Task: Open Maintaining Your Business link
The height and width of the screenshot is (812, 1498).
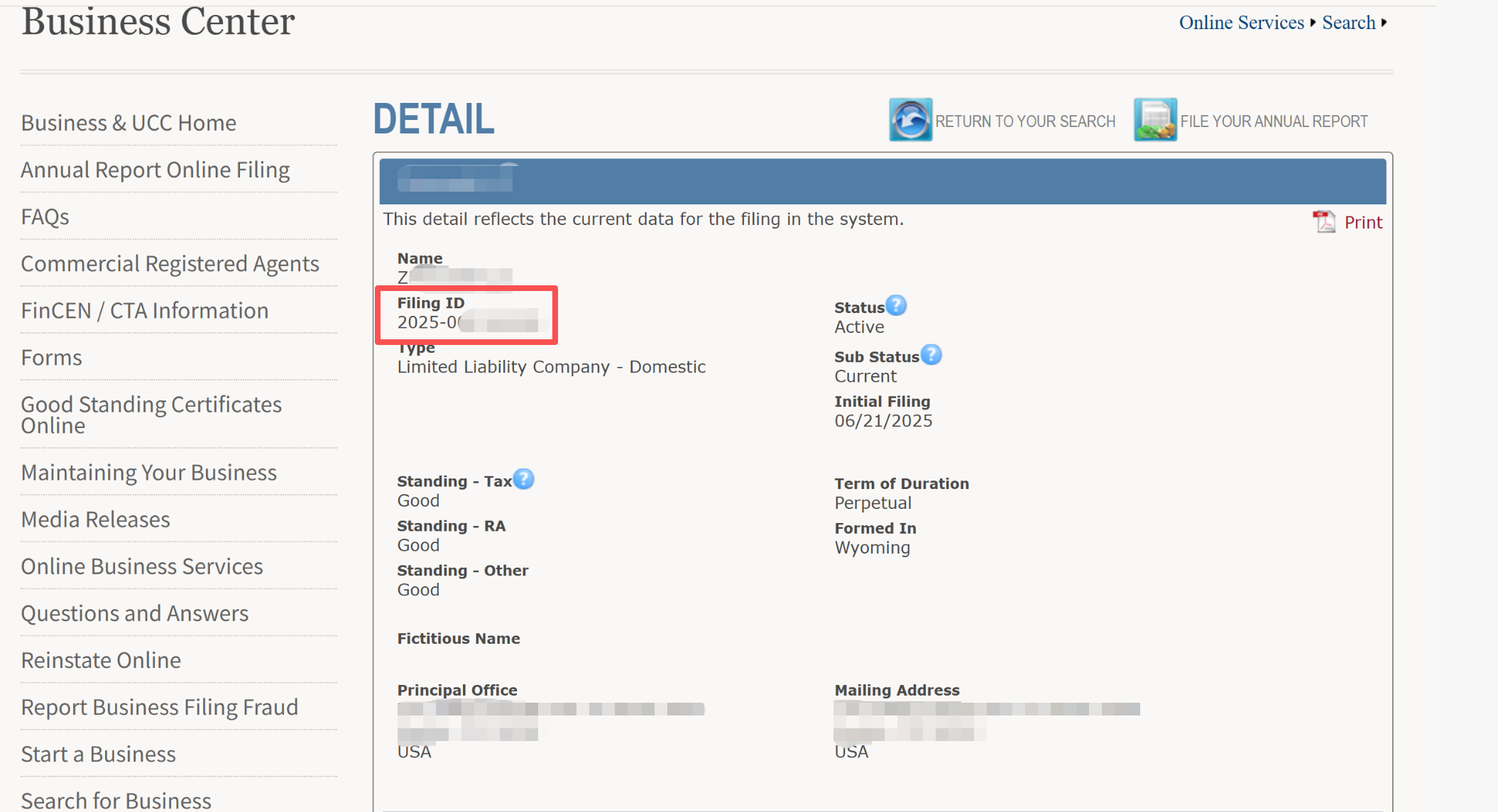Action: 149,472
